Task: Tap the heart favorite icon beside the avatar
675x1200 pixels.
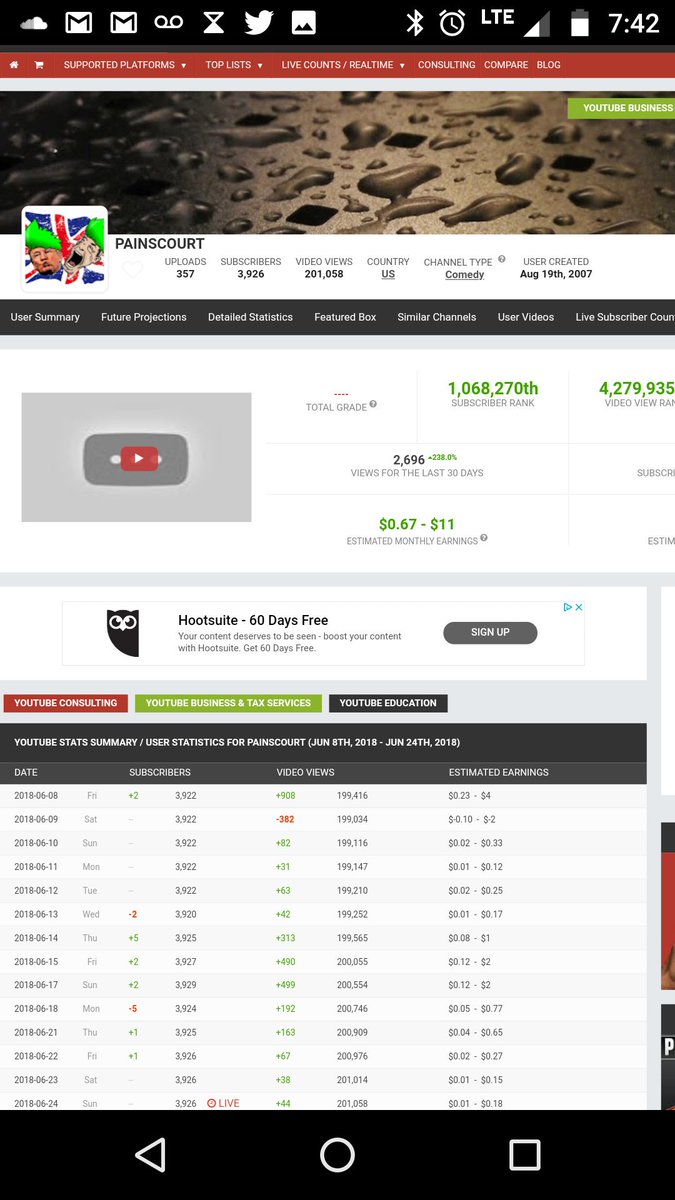Action: [132, 270]
